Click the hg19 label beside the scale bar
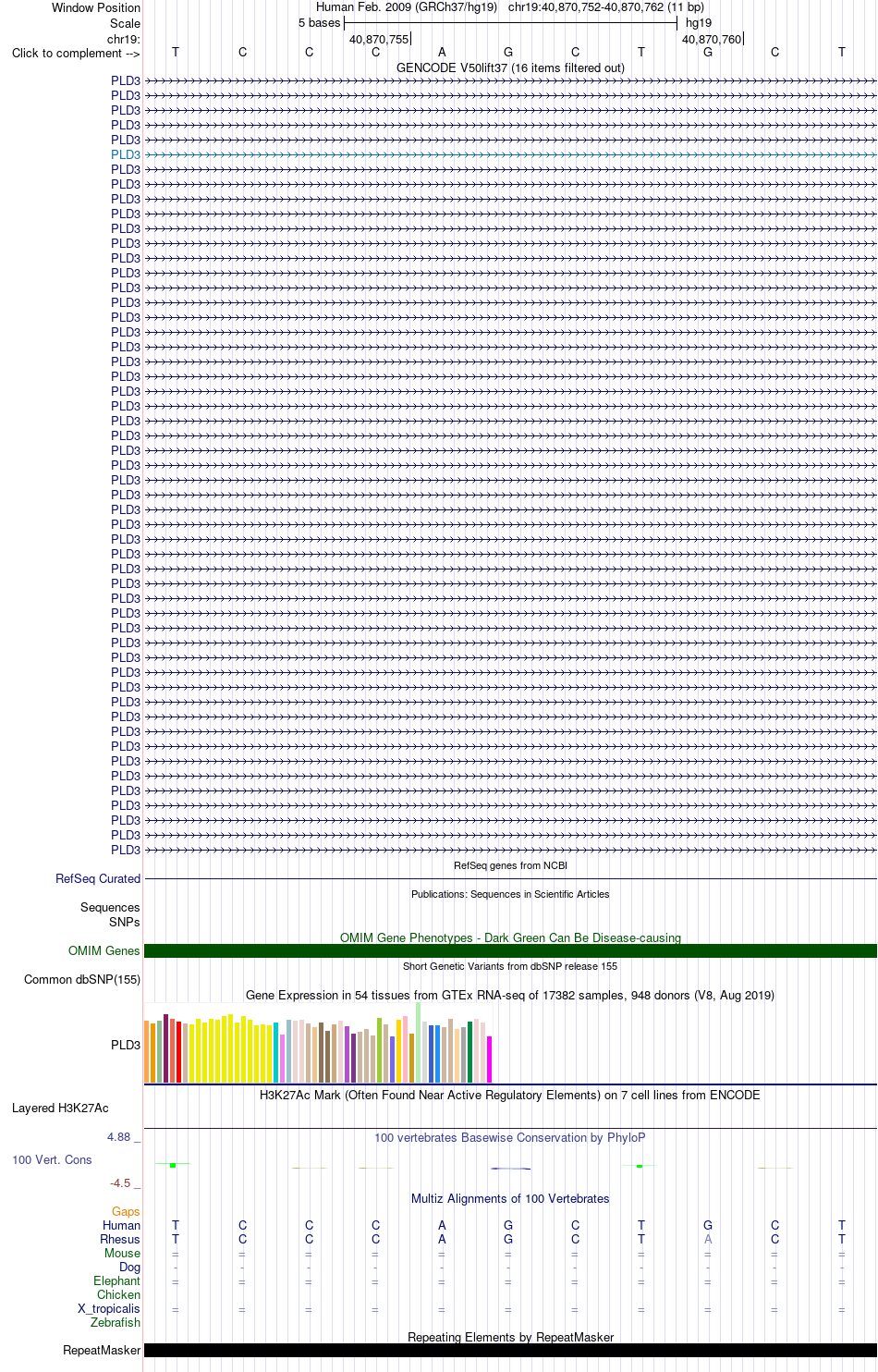The image size is (878, 1372). [x=699, y=23]
